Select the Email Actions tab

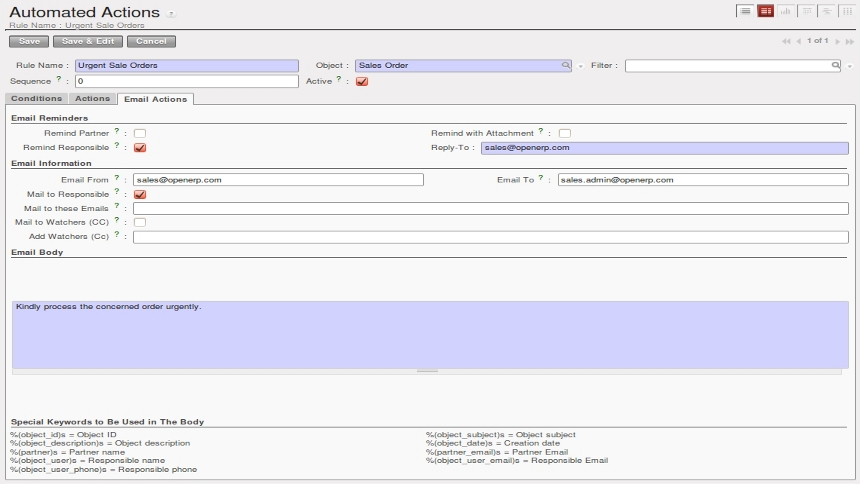pos(155,99)
